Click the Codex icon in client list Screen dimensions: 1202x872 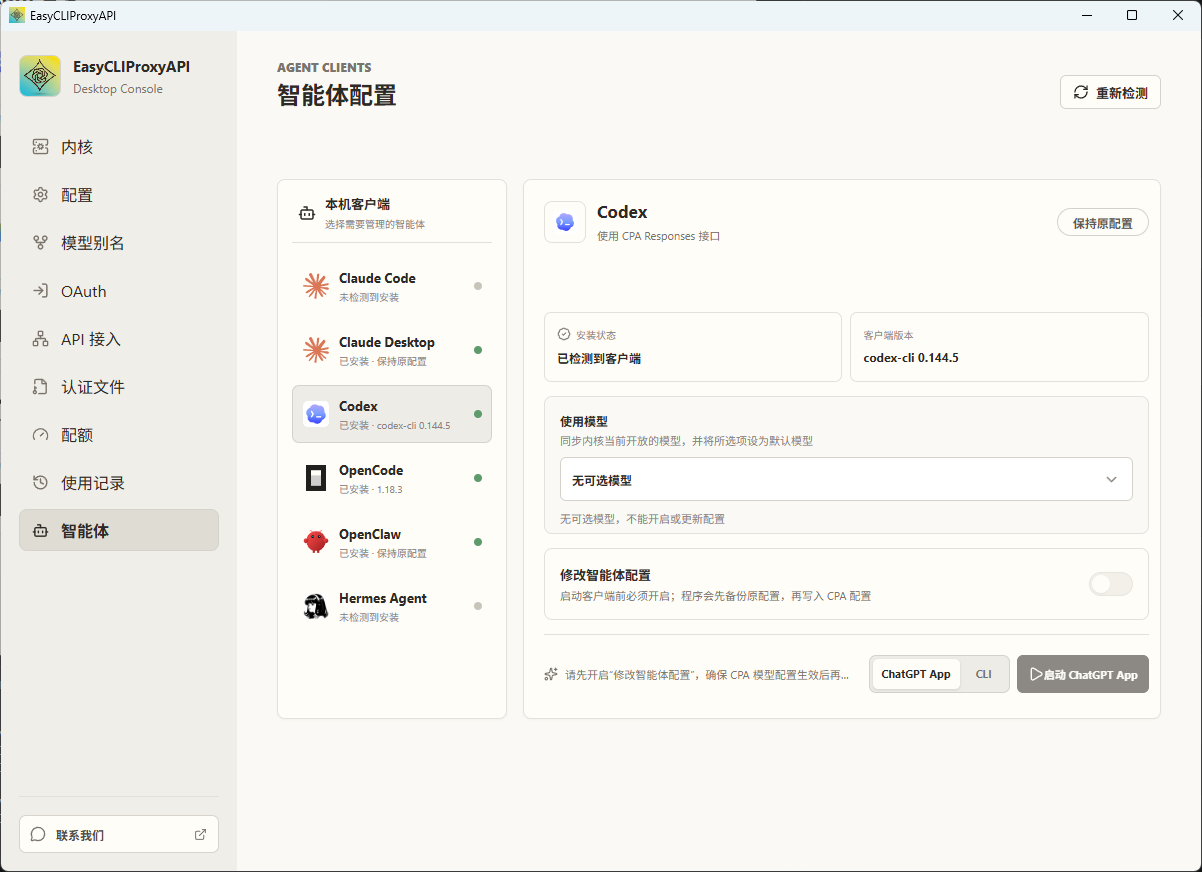point(316,414)
